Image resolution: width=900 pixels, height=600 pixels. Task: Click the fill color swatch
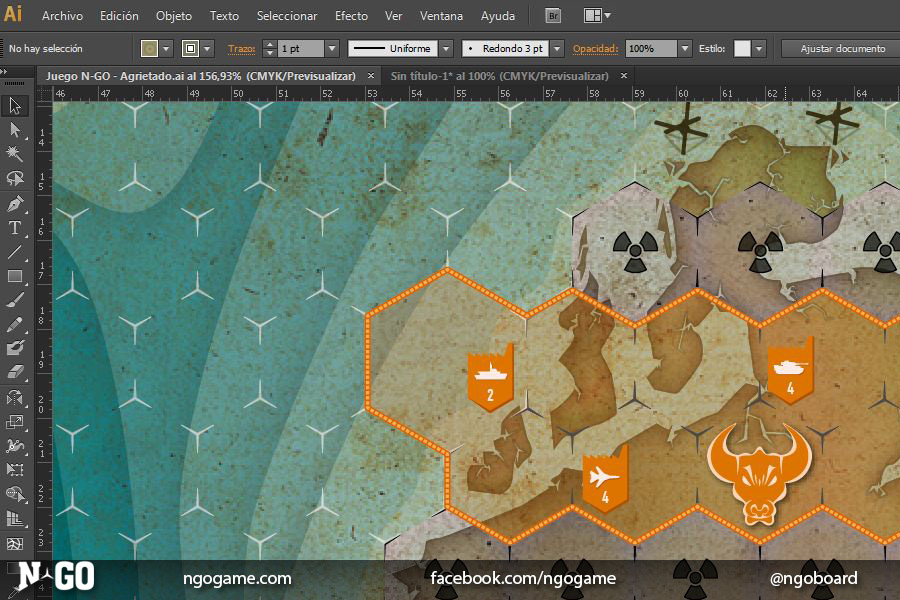tap(149, 48)
